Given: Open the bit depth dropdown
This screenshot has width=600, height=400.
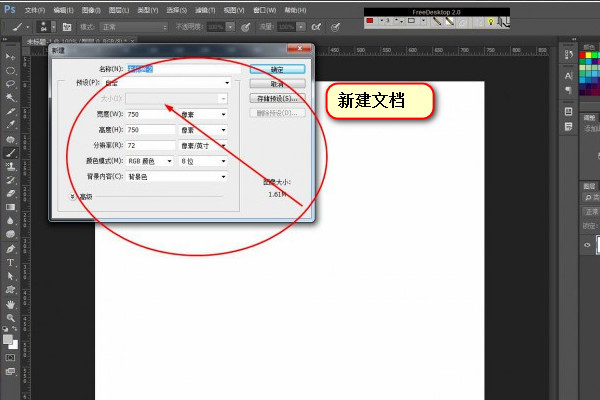Looking at the screenshot, I should tap(203, 161).
